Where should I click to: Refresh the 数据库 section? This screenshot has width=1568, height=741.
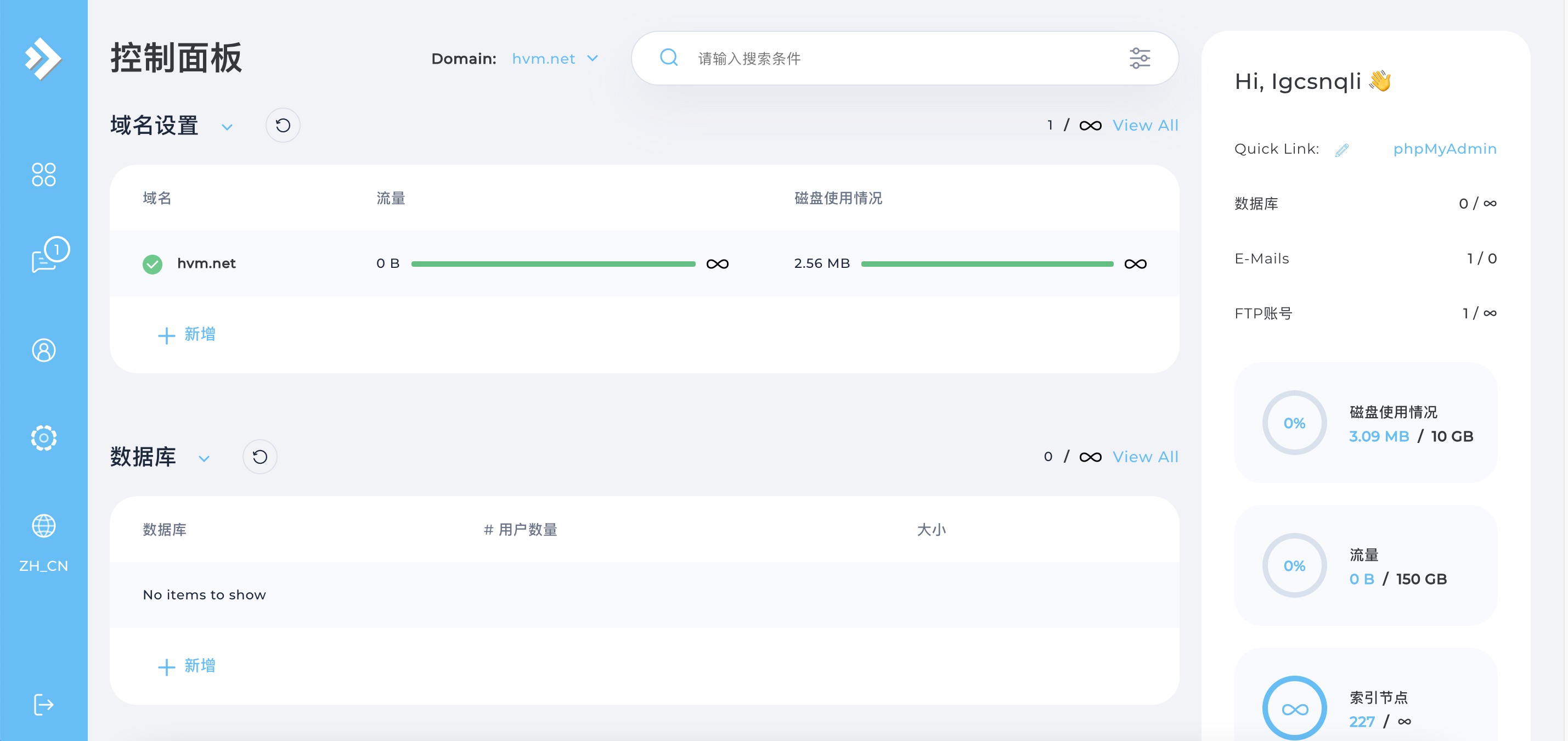[x=260, y=457]
